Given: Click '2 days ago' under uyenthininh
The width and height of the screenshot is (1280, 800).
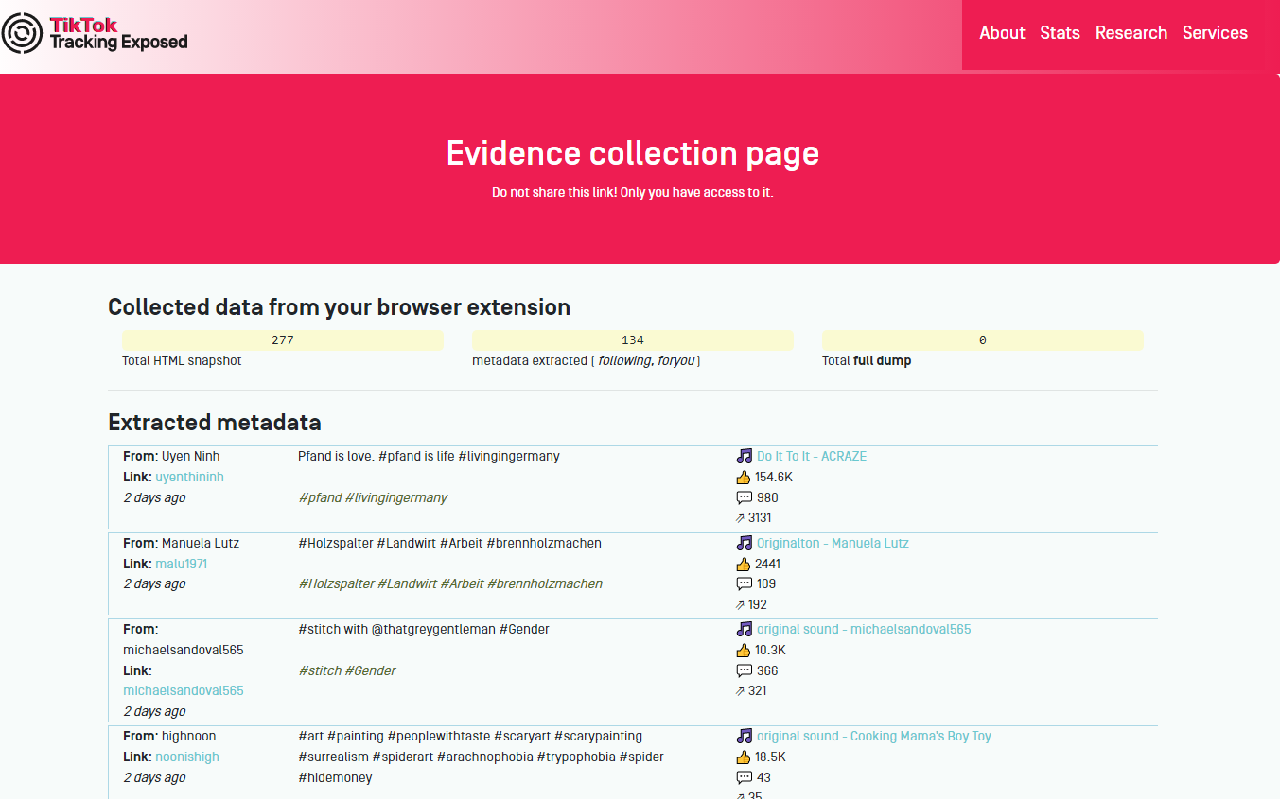Looking at the screenshot, I should coord(154,498).
